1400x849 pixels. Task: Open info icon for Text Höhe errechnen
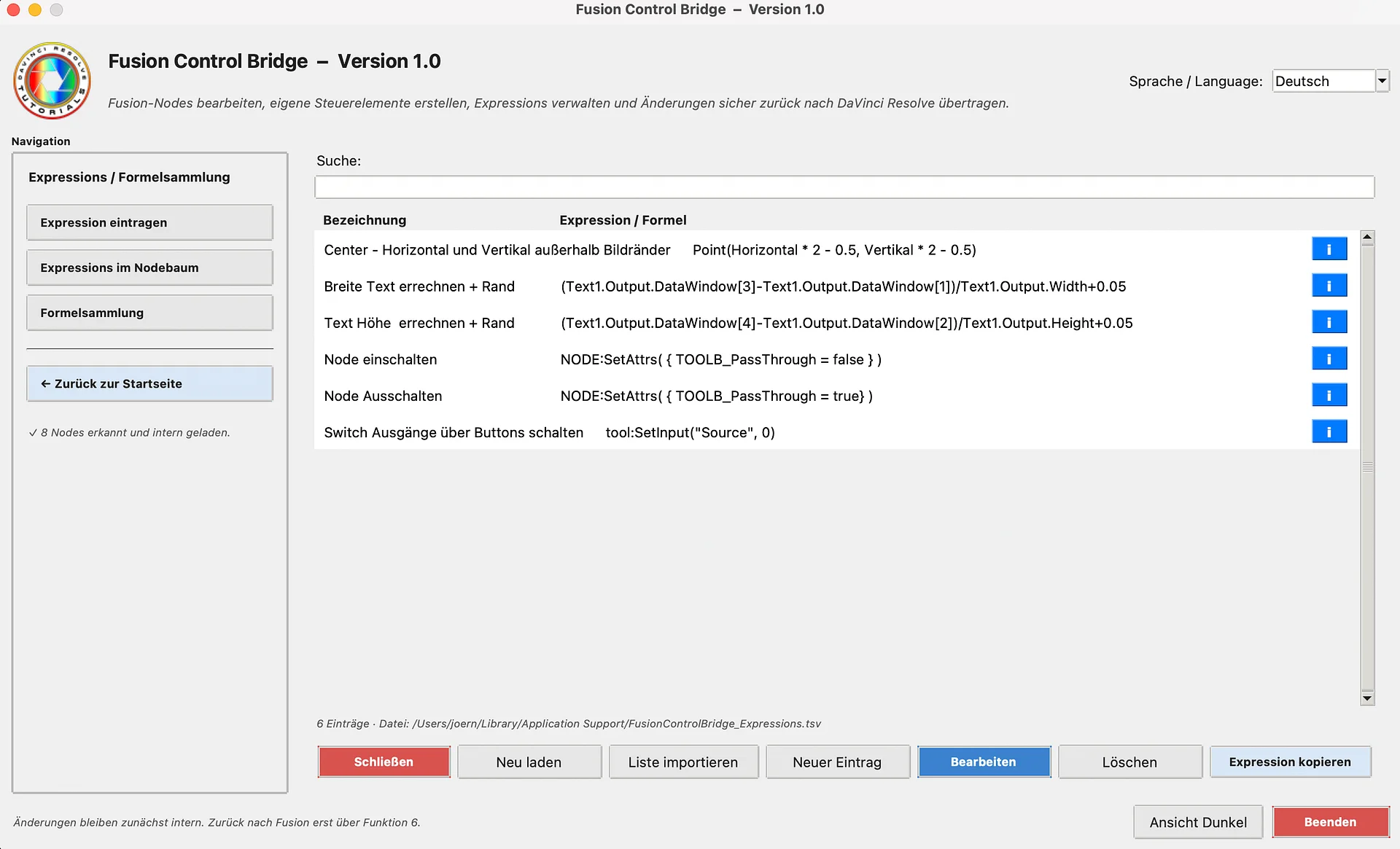[1329, 322]
